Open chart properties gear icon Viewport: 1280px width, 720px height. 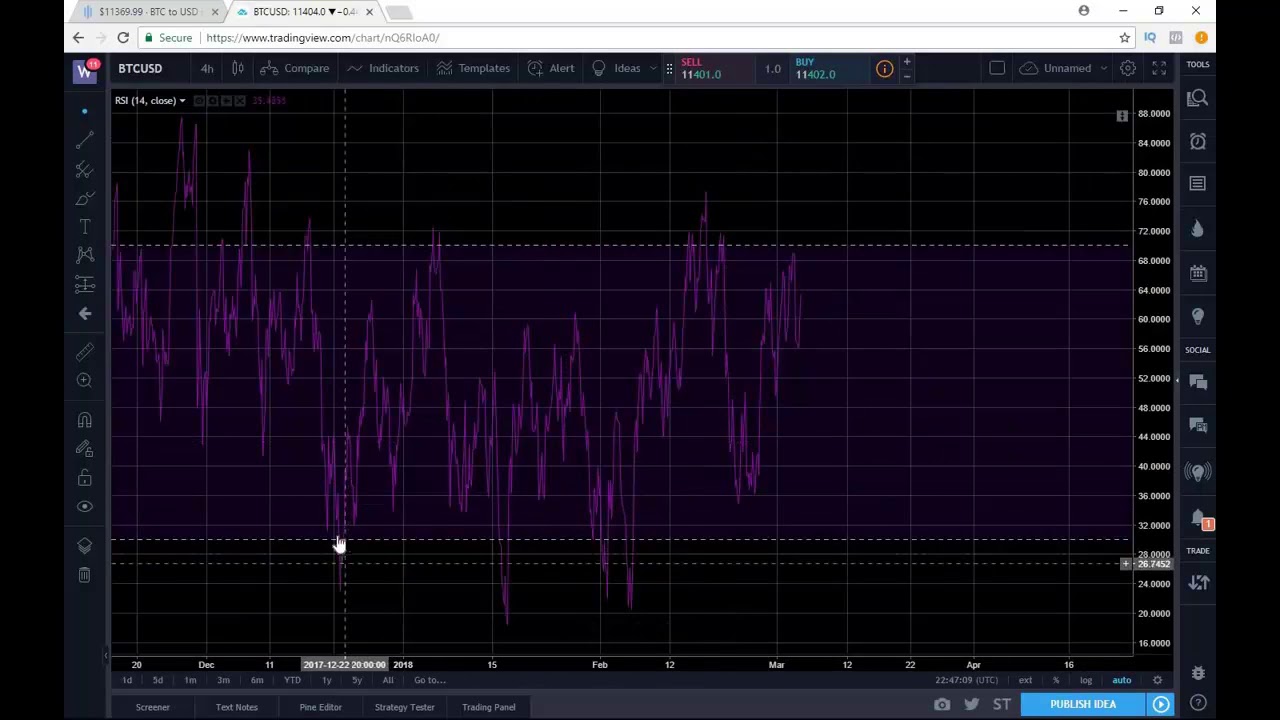pyautogui.click(x=1128, y=68)
